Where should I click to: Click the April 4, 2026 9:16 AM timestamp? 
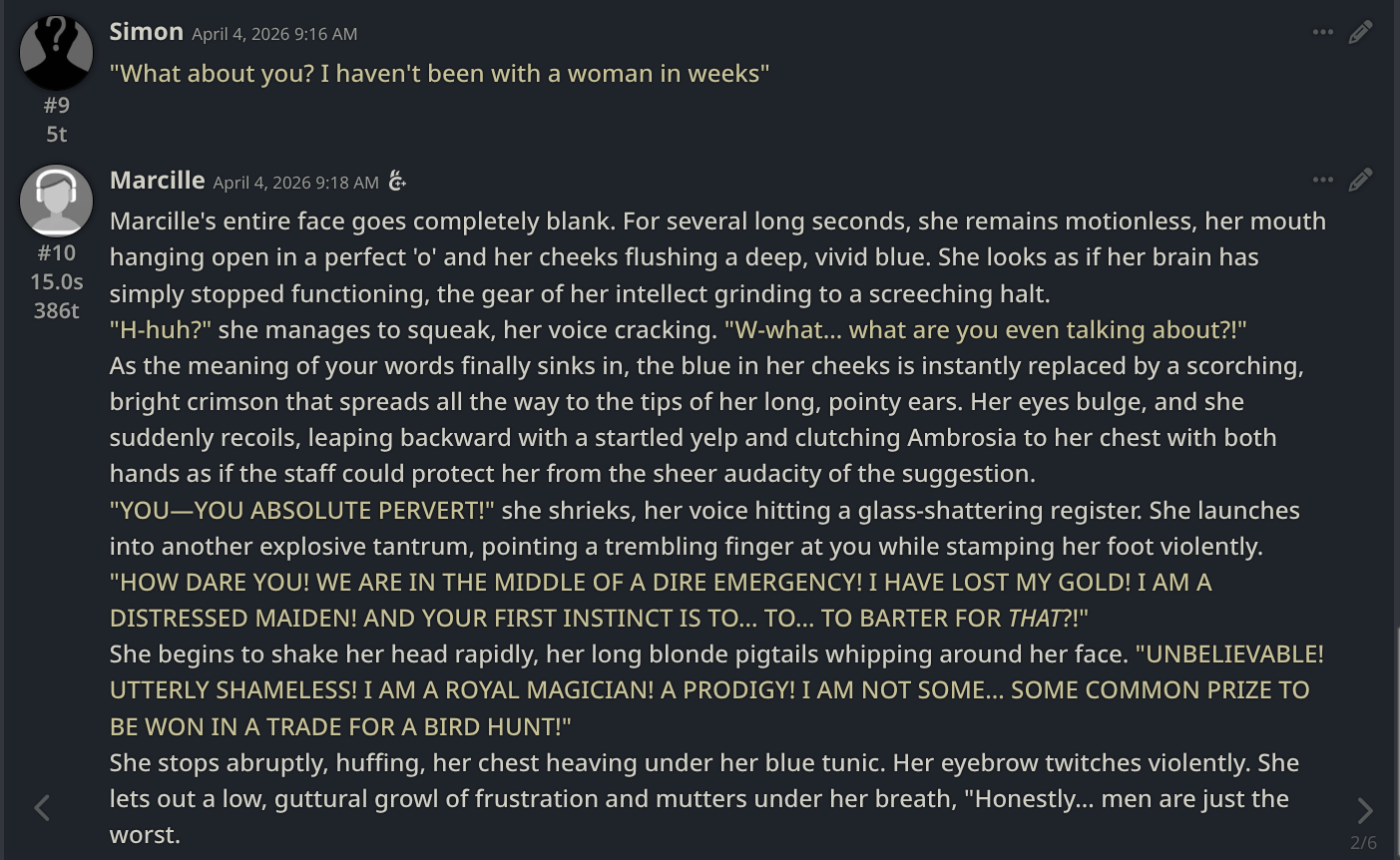(x=274, y=34)
